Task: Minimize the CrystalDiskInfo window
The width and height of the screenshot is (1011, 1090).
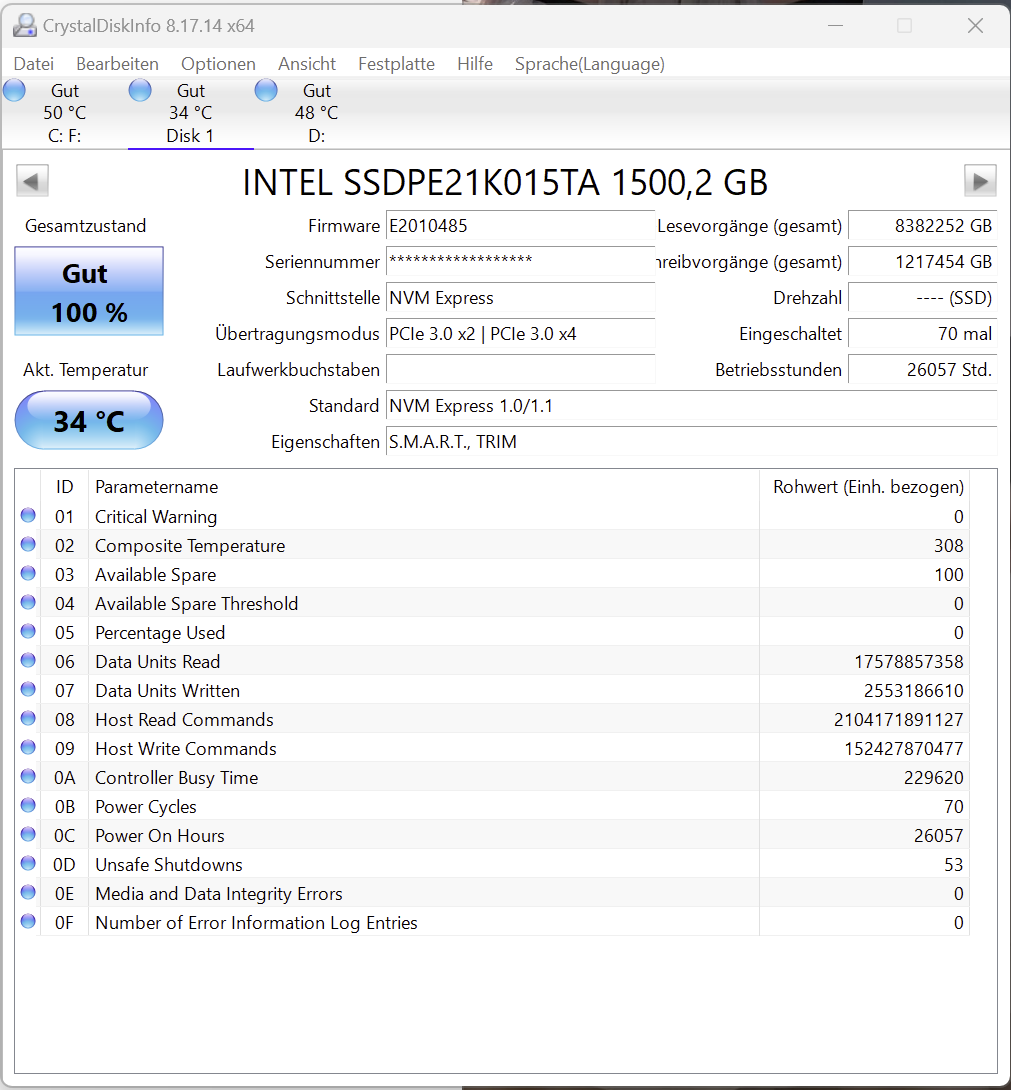Action: click(835, 26)
